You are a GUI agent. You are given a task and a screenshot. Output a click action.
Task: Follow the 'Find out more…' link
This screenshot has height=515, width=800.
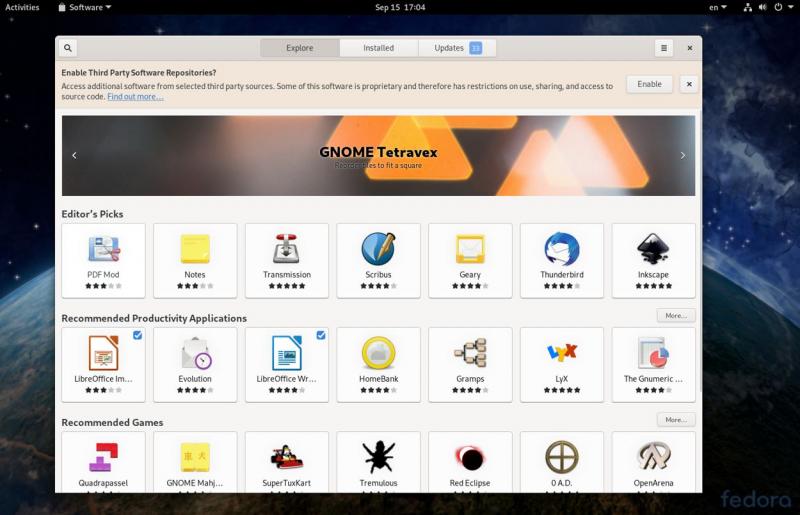click(x=135, y=97)
